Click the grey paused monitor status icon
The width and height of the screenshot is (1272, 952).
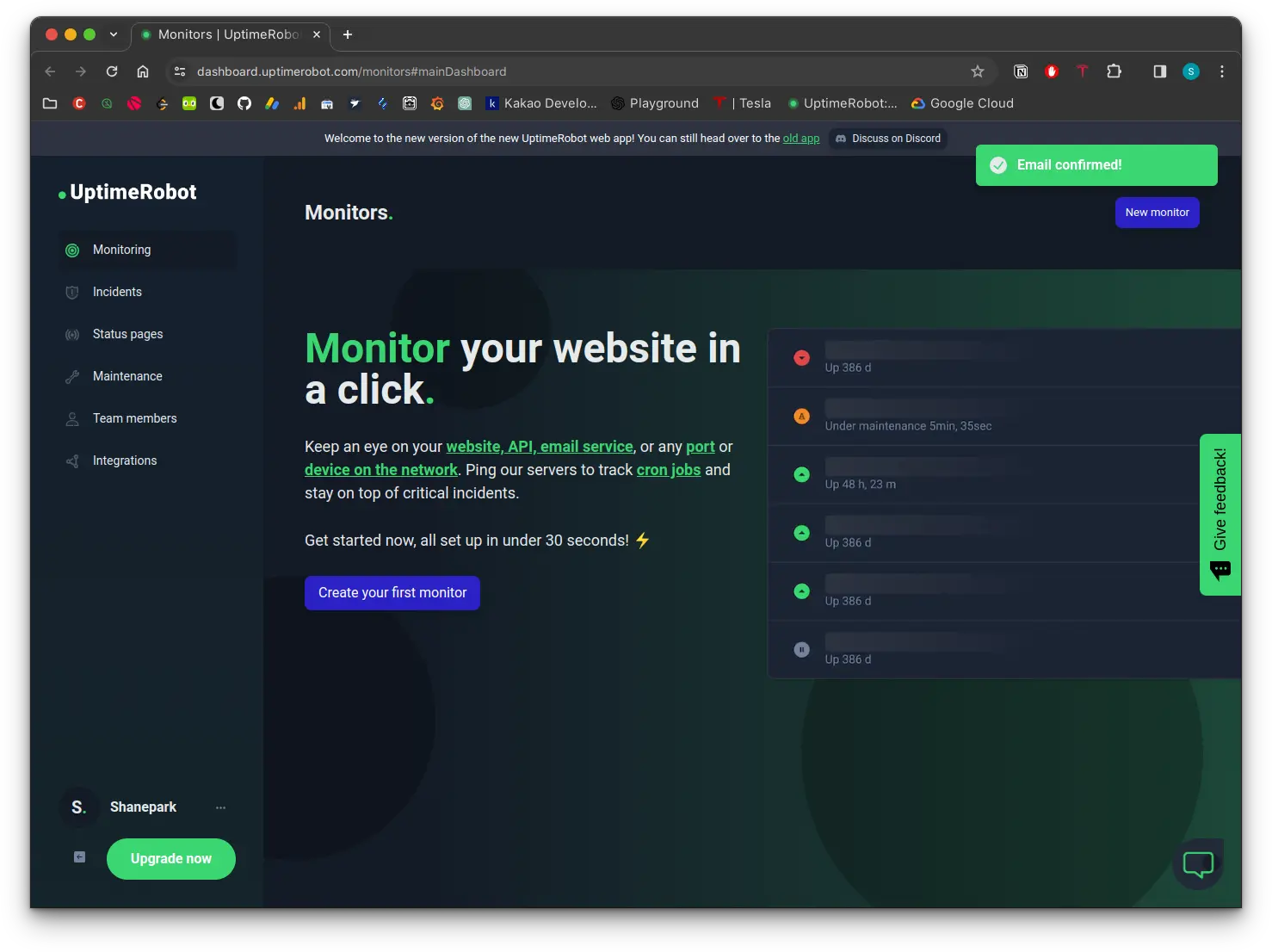801,650
